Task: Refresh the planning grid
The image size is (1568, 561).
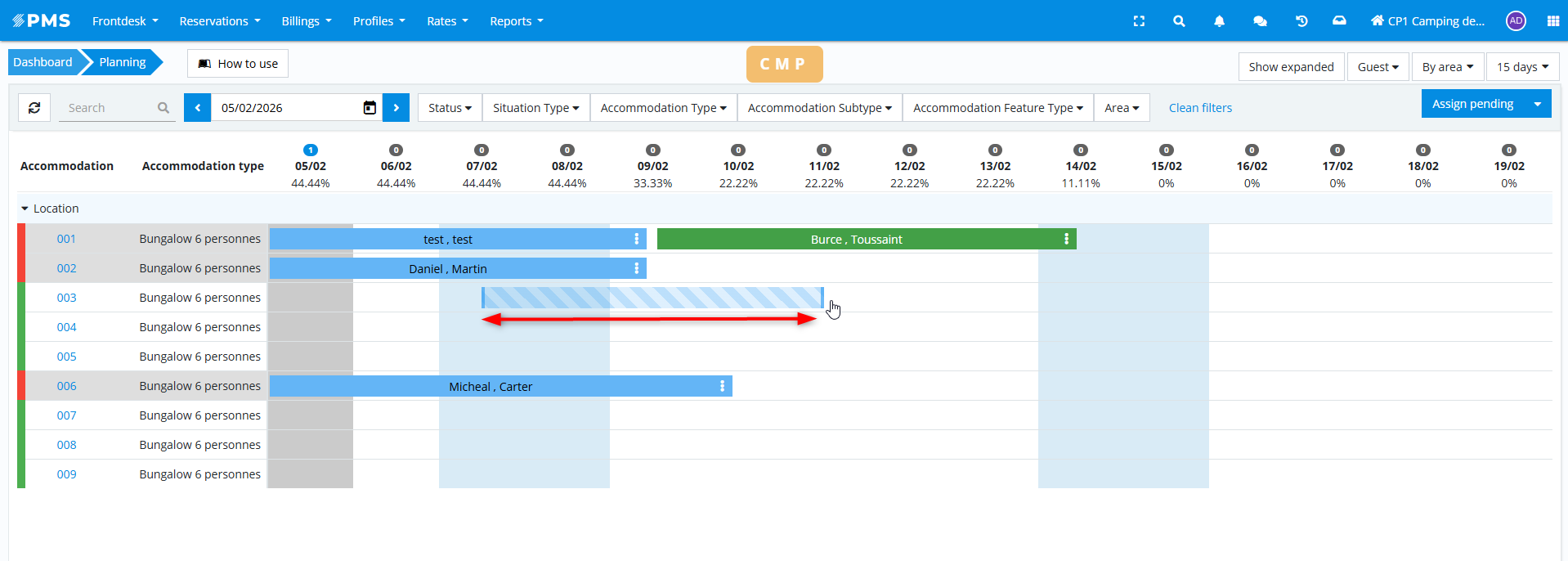Action: tap(34, 108)
